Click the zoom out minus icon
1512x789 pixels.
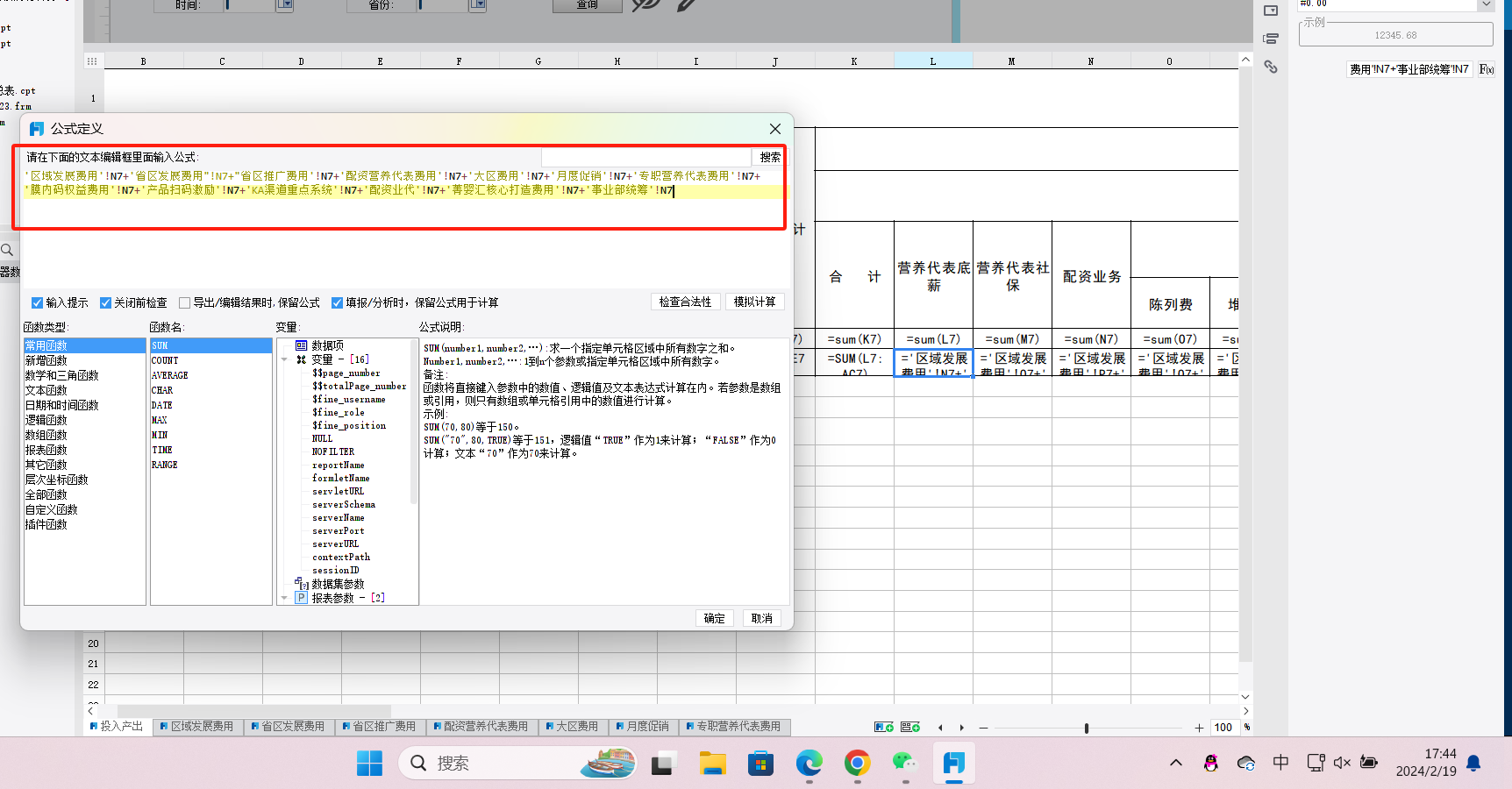(x=984, y=728)
